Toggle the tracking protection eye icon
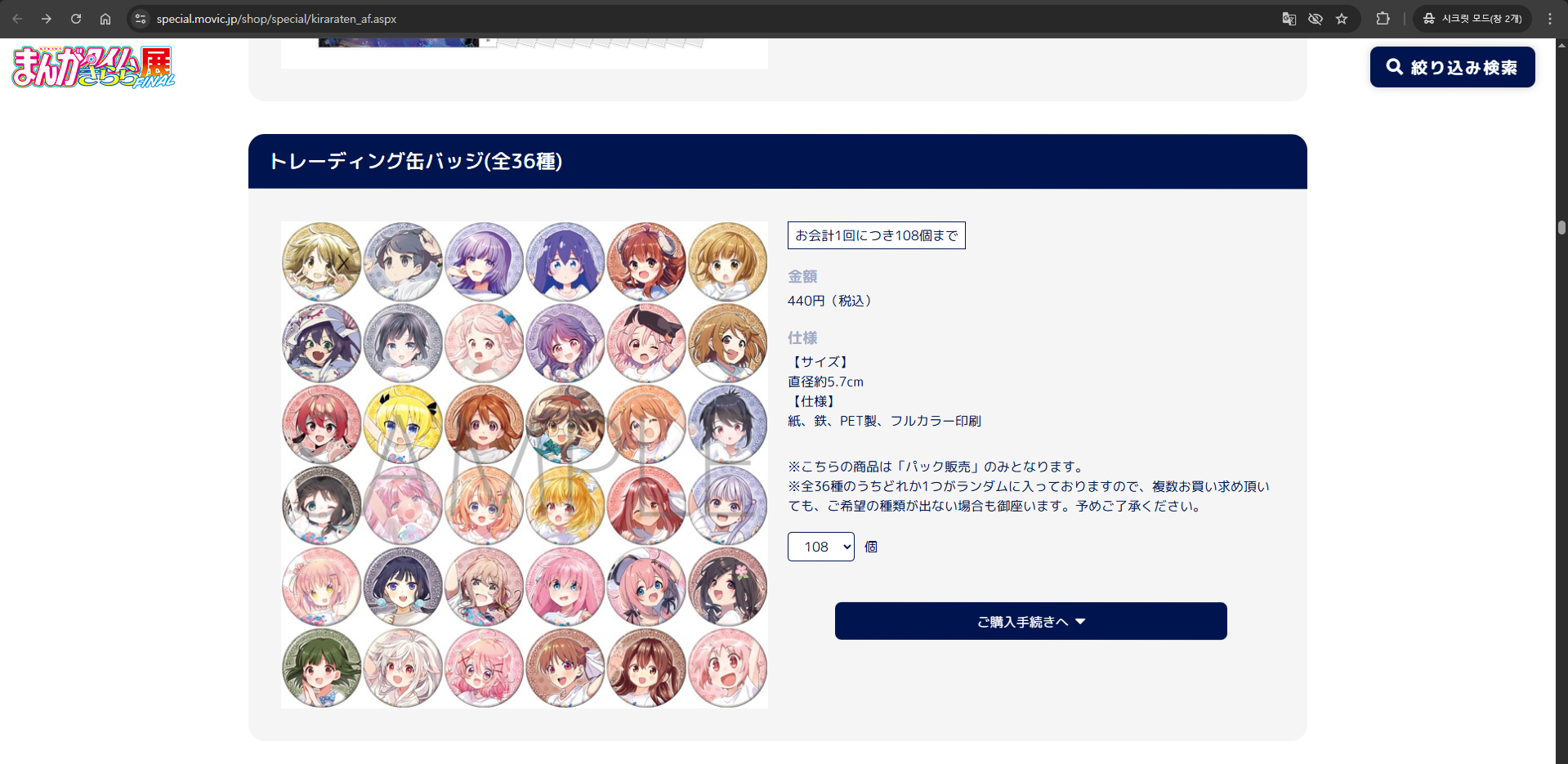 [1316, 19]
